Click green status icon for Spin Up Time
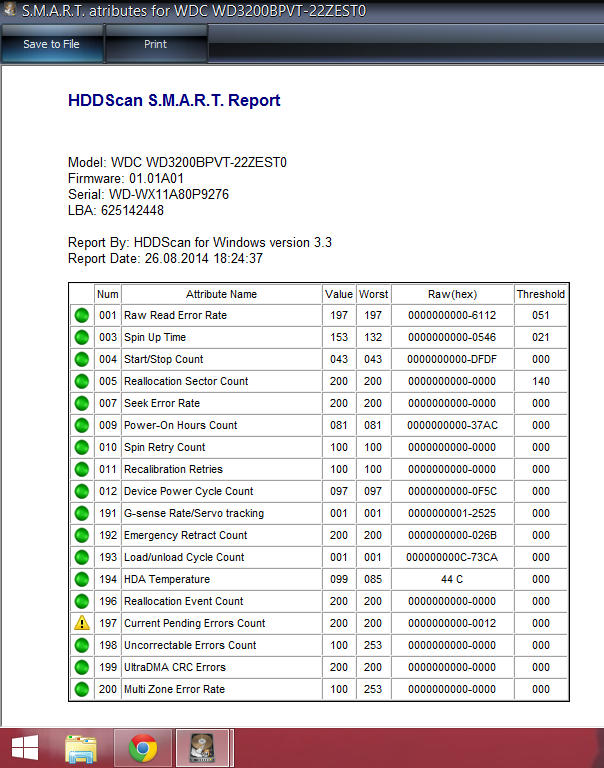The image size is (604, 768). (x=81, y=337)
